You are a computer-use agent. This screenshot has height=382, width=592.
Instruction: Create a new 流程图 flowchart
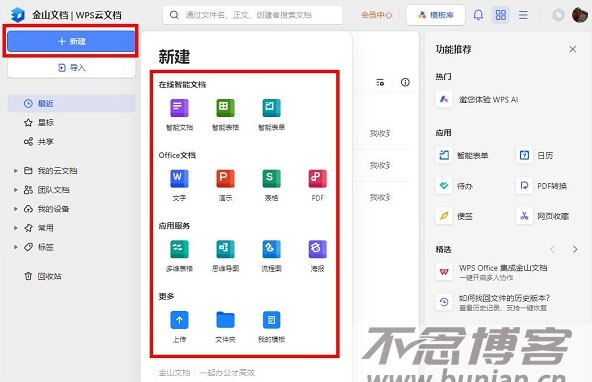click(271, 256)
